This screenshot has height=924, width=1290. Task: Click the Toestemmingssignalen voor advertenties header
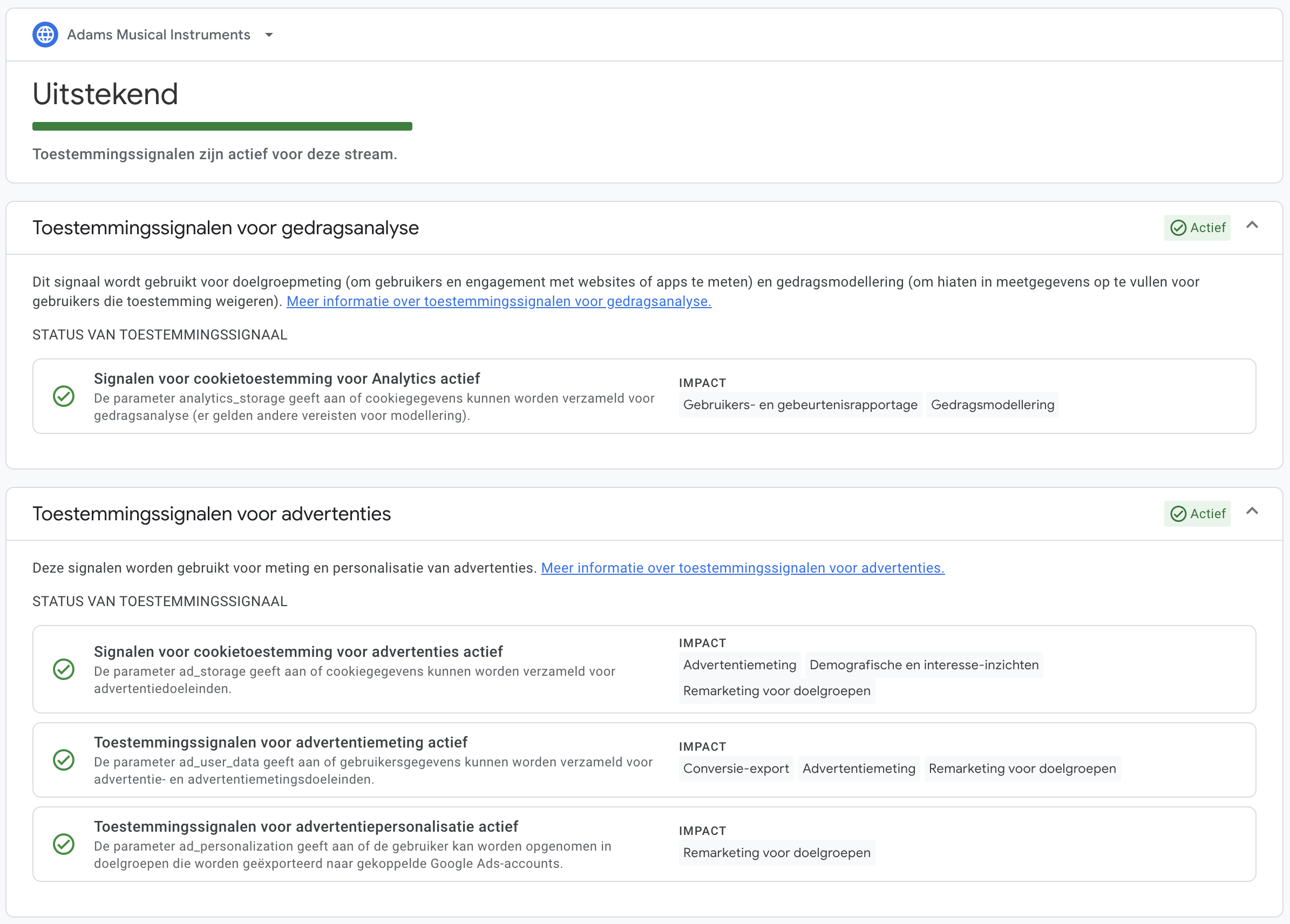[x=212, y=514]
